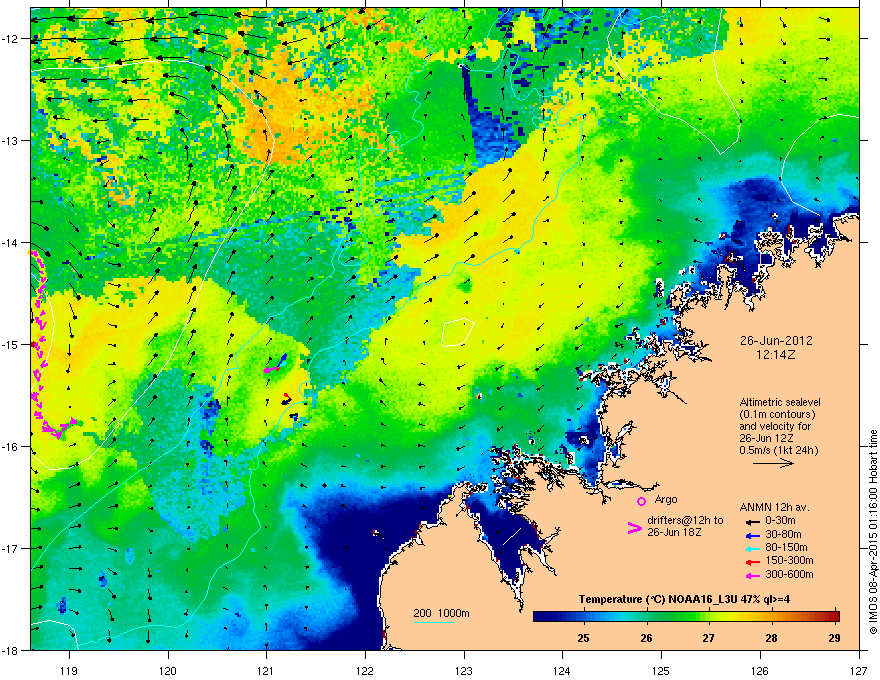
Task: Click the '-17' latitude axis label
Action: pyautogui.click(x=12, y=548)
